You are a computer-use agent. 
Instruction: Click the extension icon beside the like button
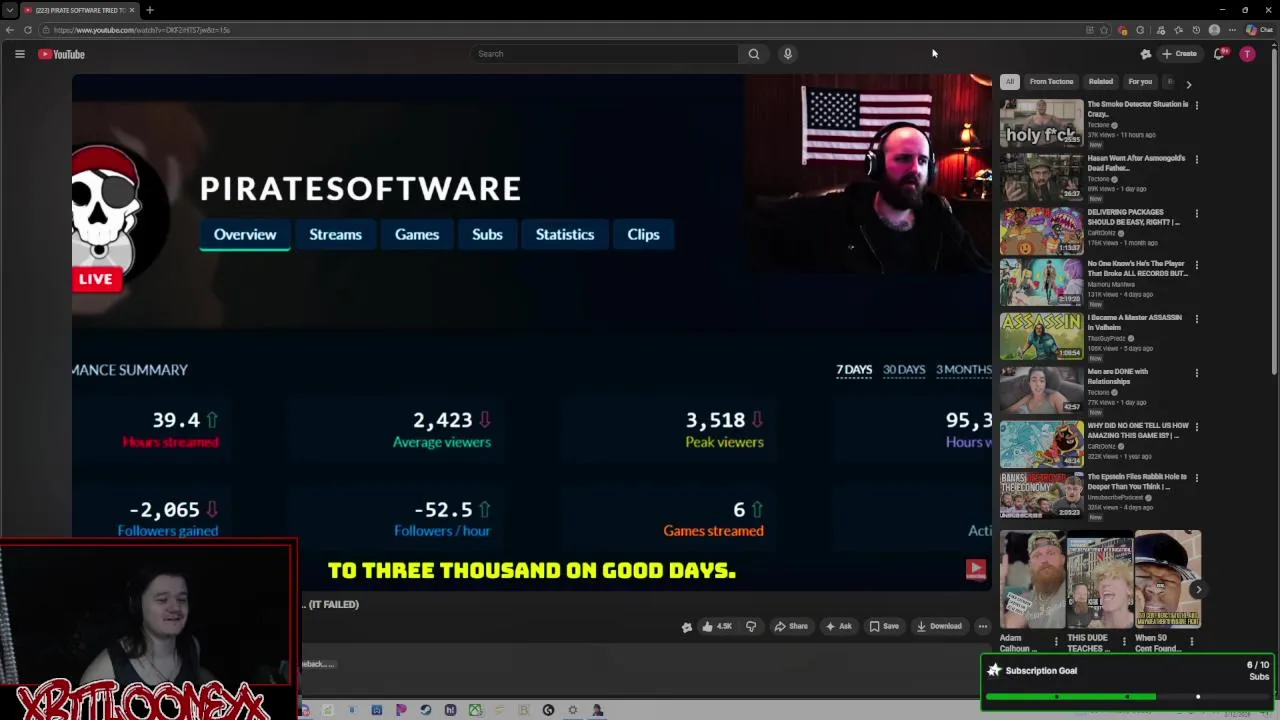click(687, 627)
